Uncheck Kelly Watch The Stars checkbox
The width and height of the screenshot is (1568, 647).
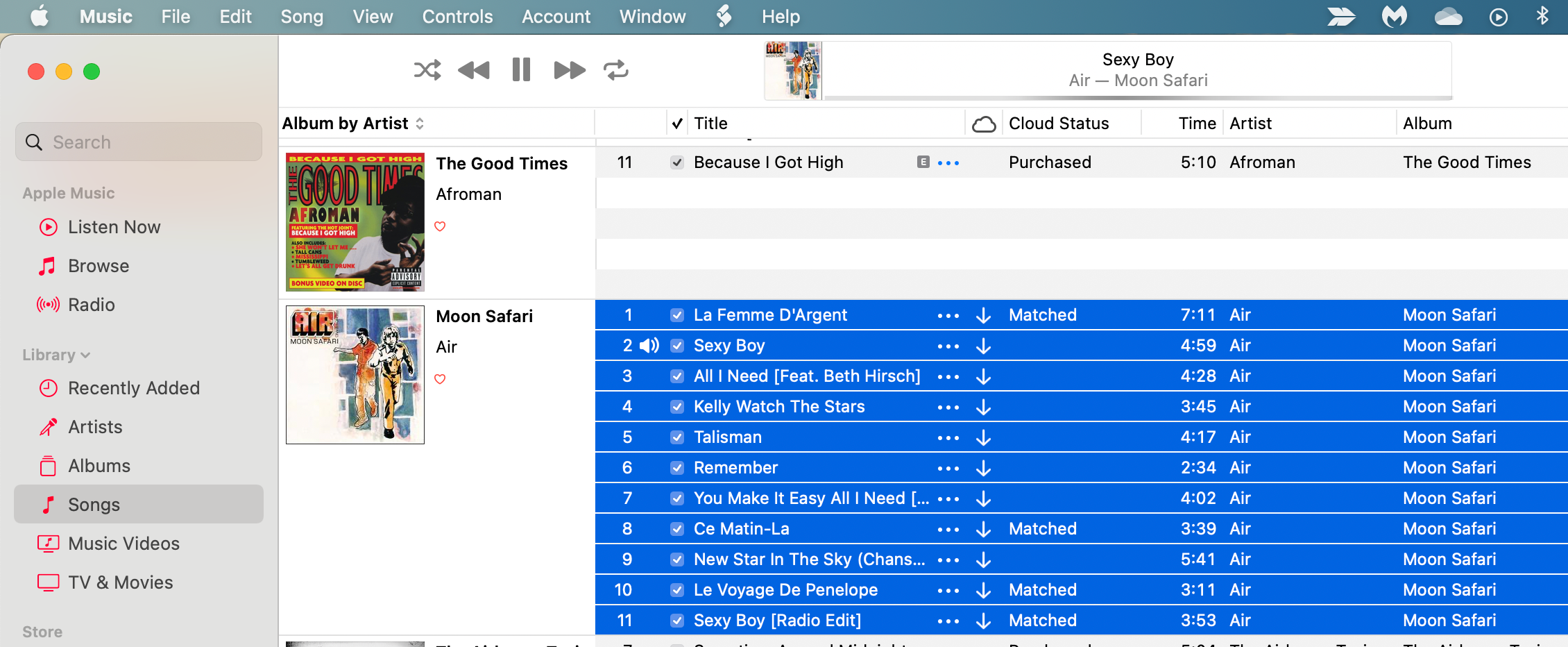tap(677, 407)
